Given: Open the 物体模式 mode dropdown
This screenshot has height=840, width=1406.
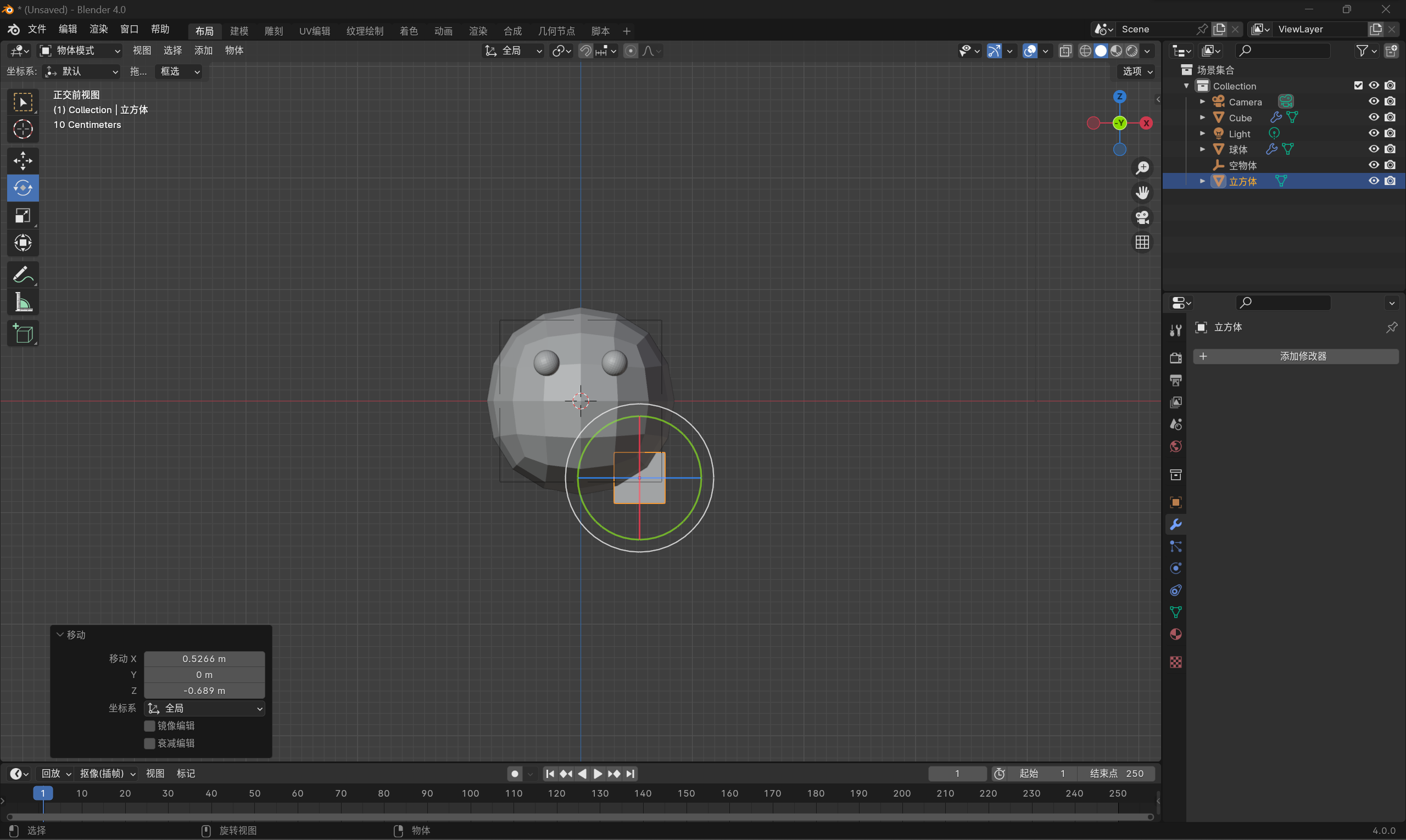Looking at the screenshot, I should (80, 51).
